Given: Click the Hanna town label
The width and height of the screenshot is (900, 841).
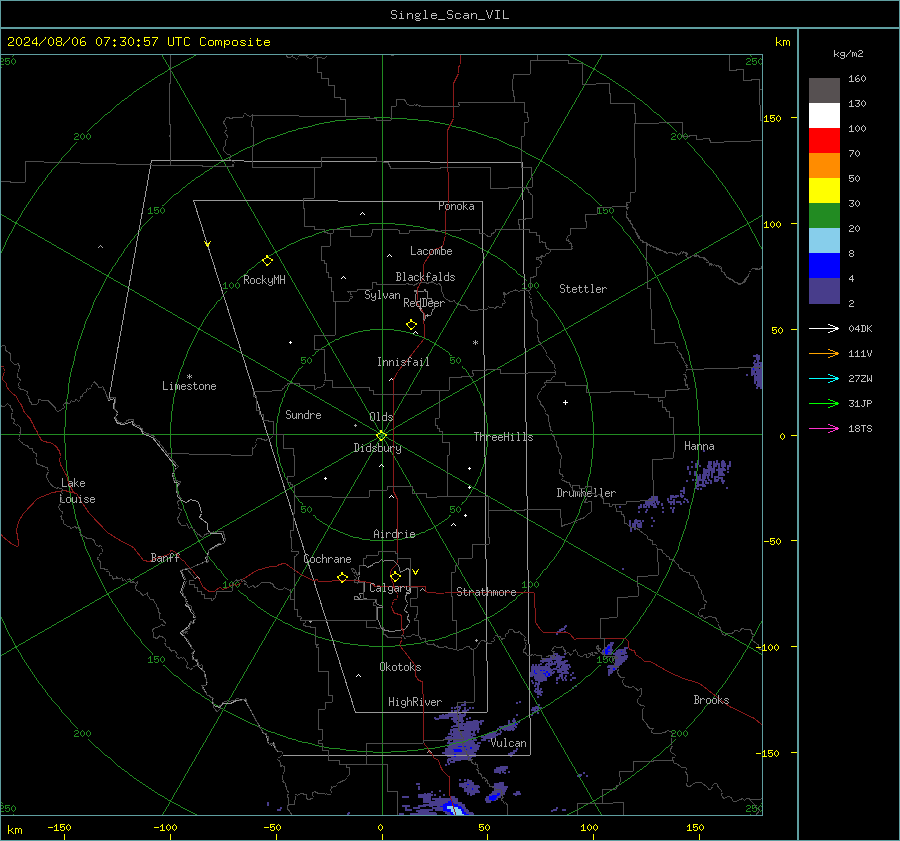Looking at the screenshot, I should click(x=699, y=446).
